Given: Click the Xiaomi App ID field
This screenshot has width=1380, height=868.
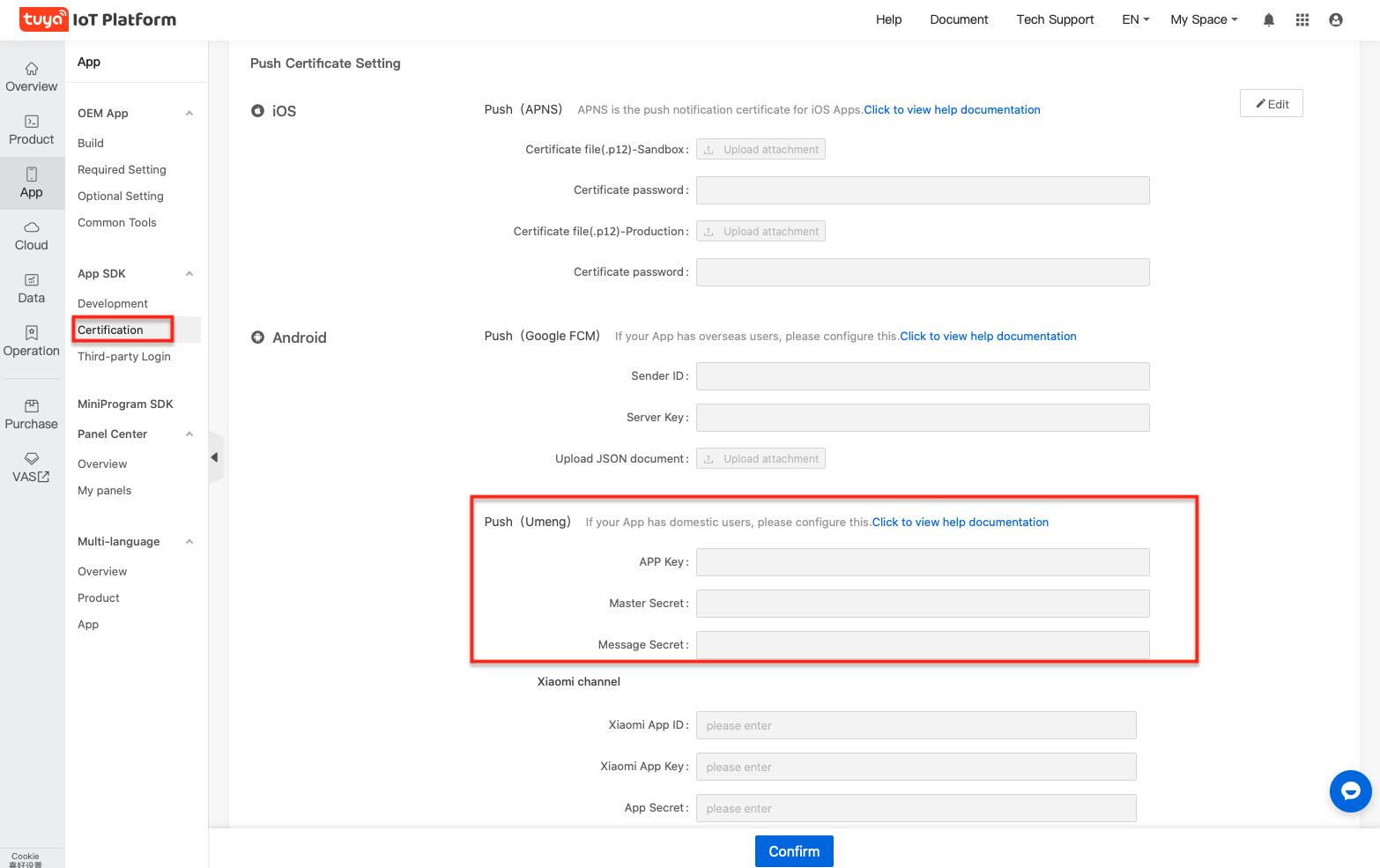Looking at the screenshot, I should tap(916, 726).
